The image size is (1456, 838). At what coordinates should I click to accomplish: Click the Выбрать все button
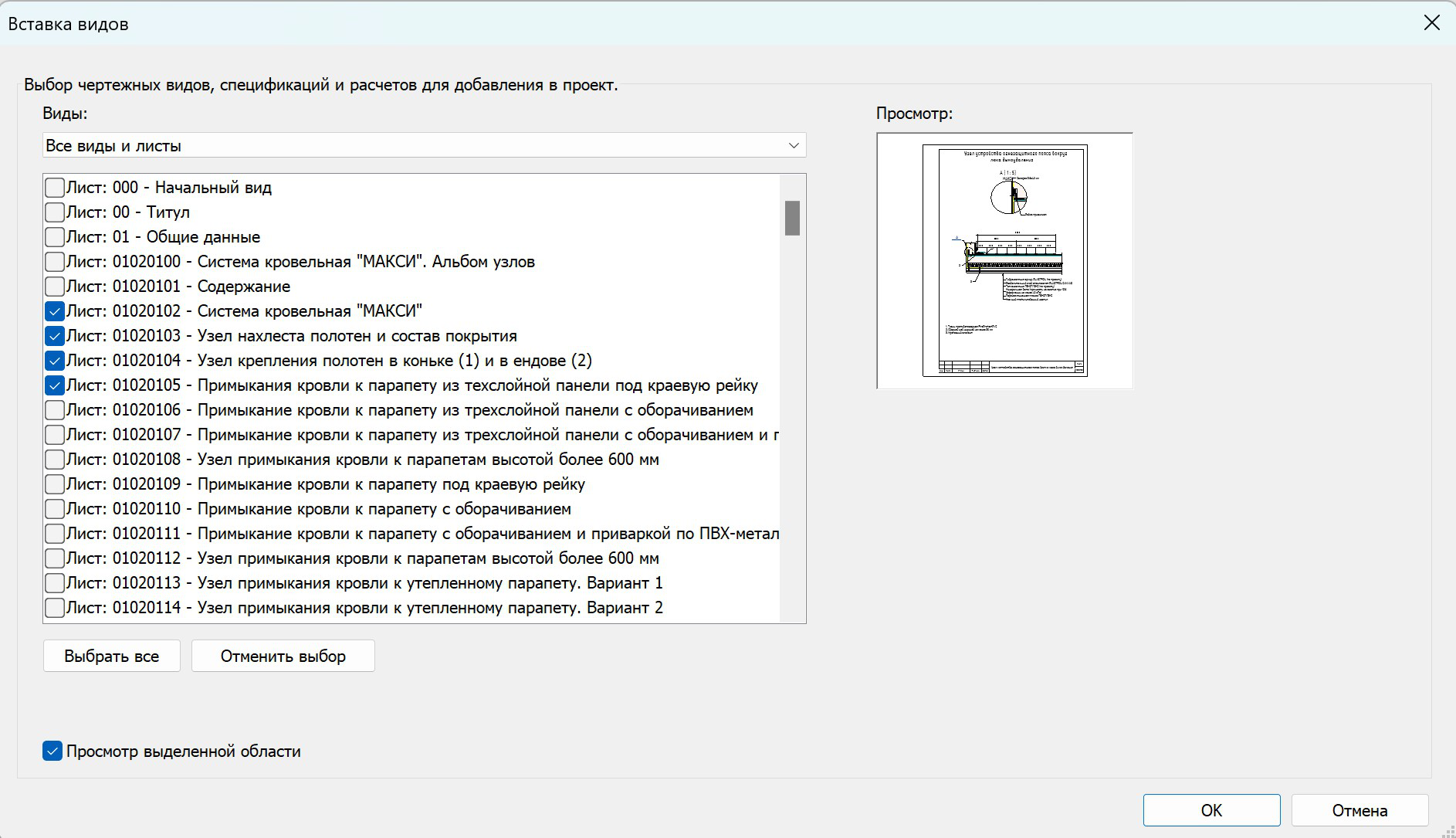[x=112, y=656]
